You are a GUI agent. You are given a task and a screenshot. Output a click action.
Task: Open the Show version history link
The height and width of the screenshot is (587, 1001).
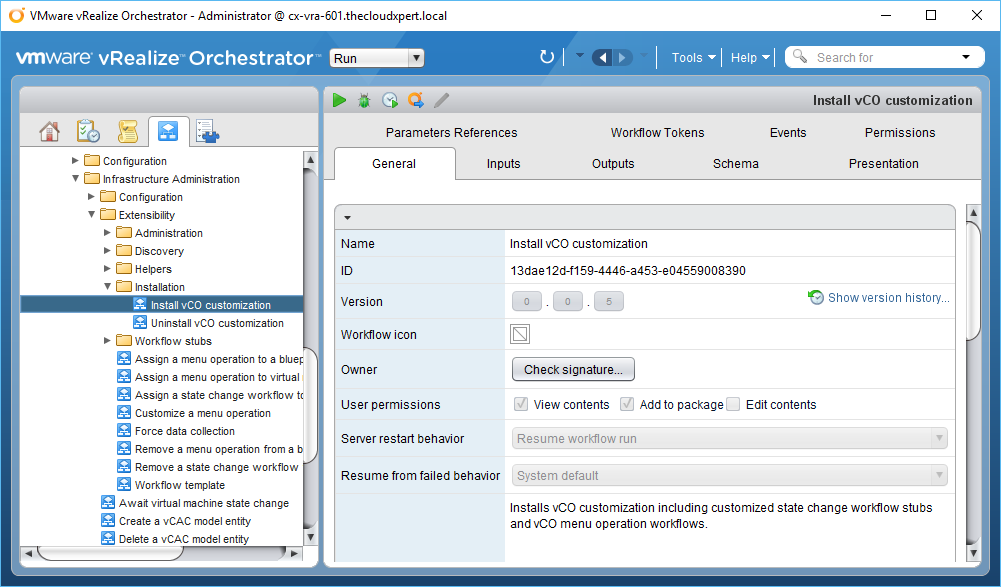coord(888,298)
